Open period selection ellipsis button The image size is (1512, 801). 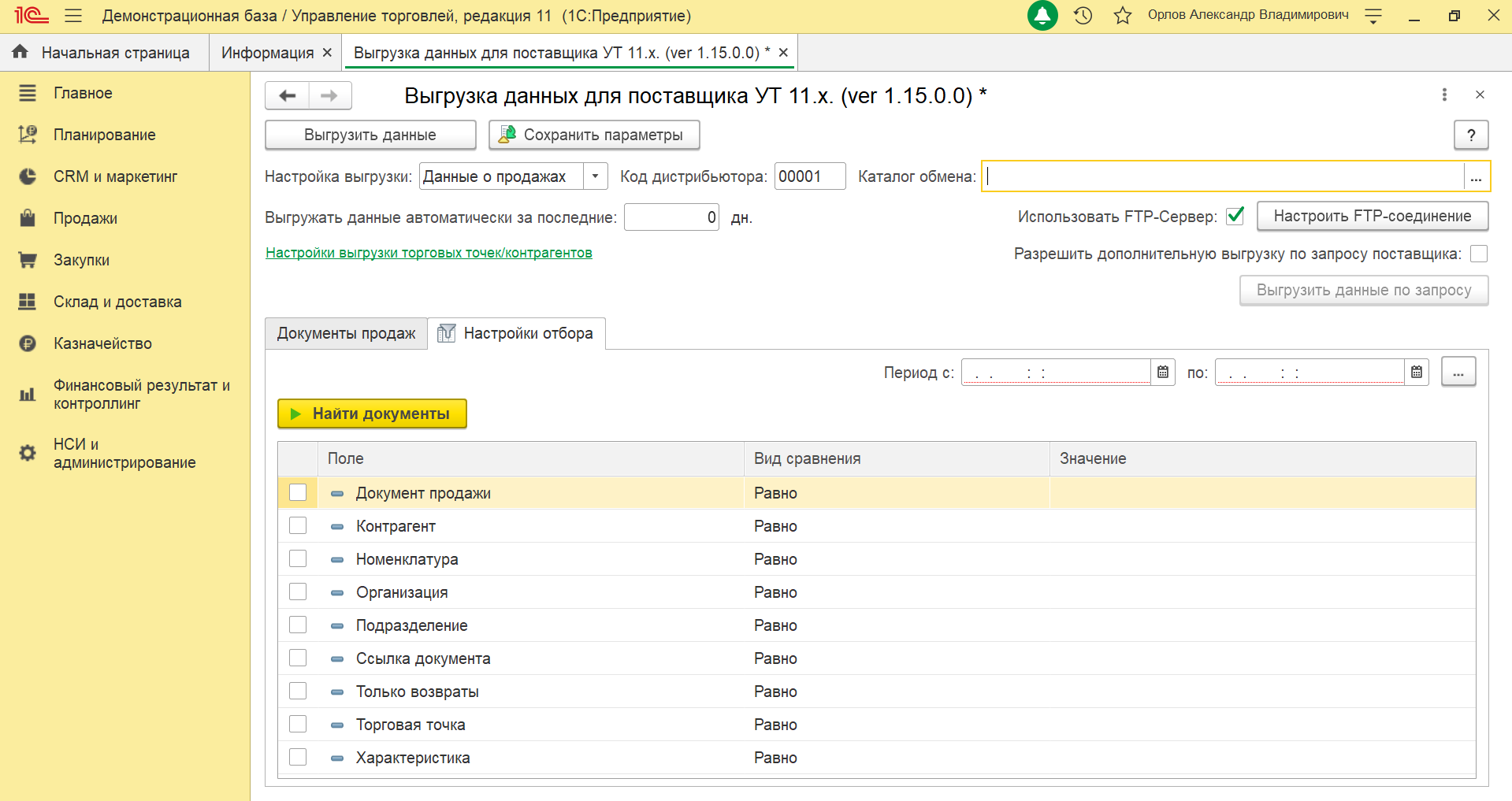1458,372
